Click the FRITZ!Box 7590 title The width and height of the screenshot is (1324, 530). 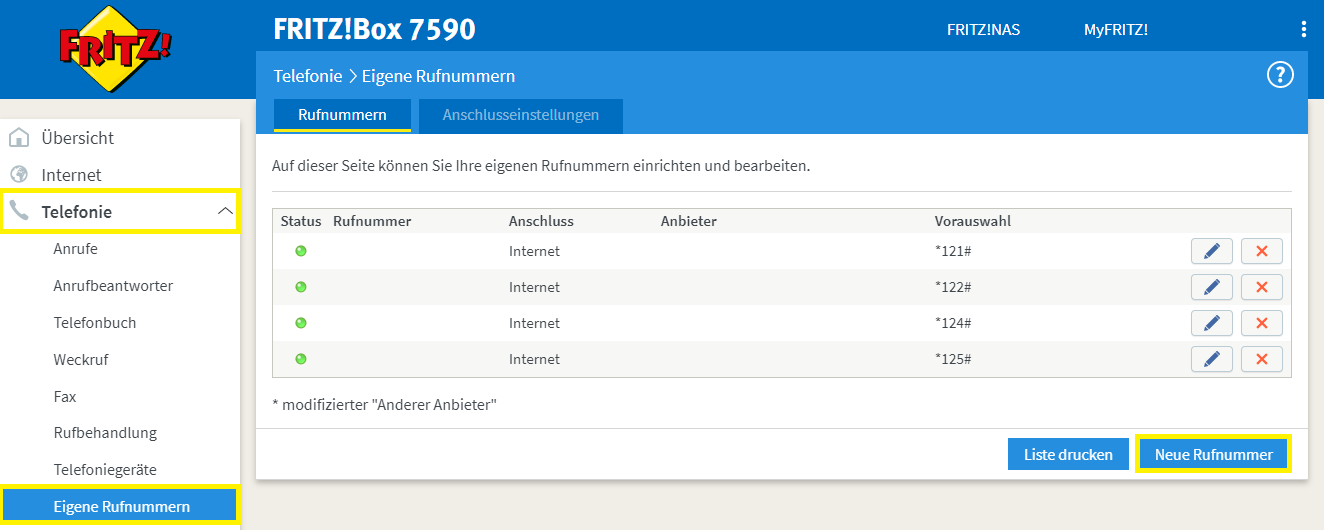coord(374,29)
